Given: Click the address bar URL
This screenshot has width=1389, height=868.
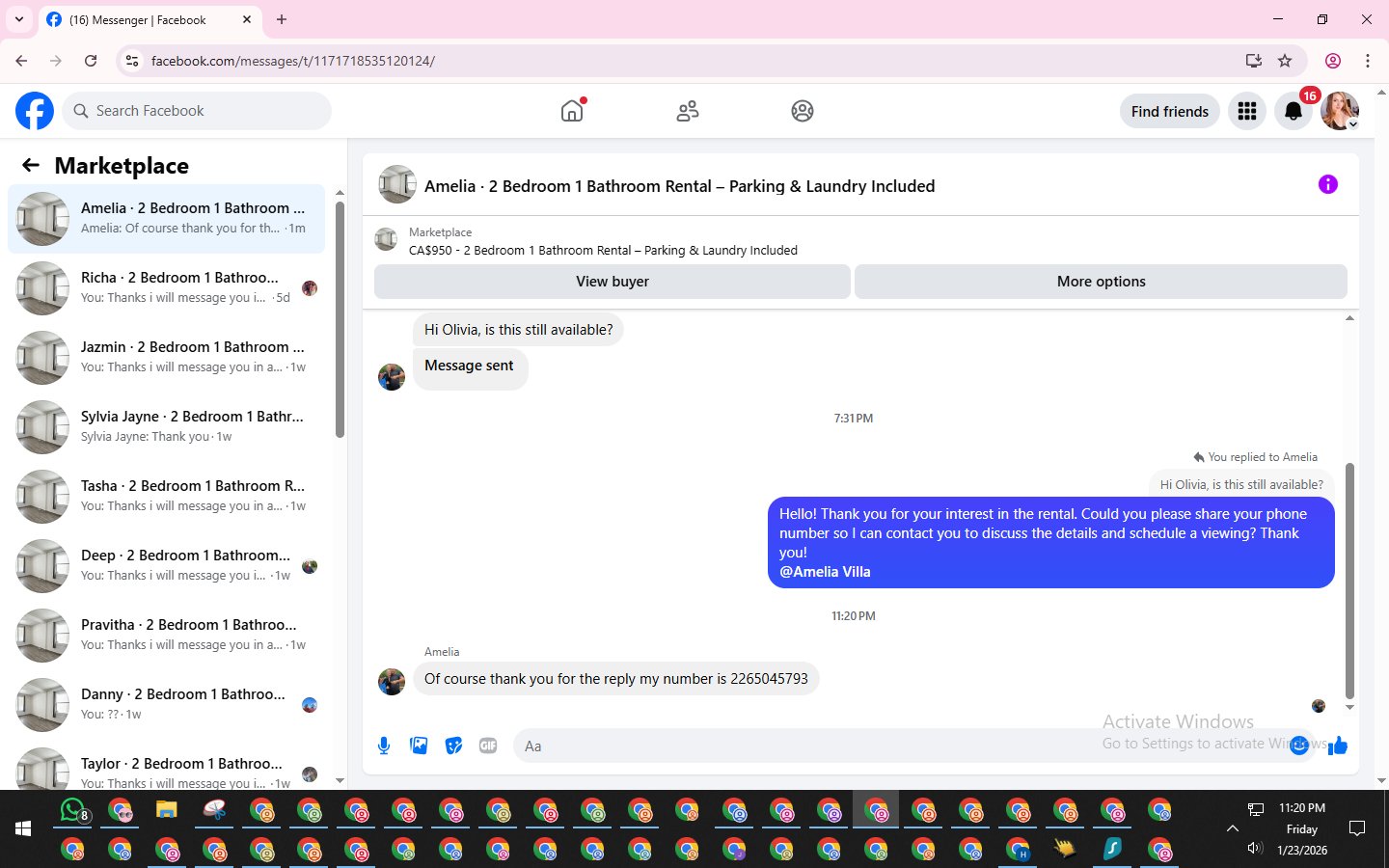Looking at the screenshot, I should tap(293, 61).
